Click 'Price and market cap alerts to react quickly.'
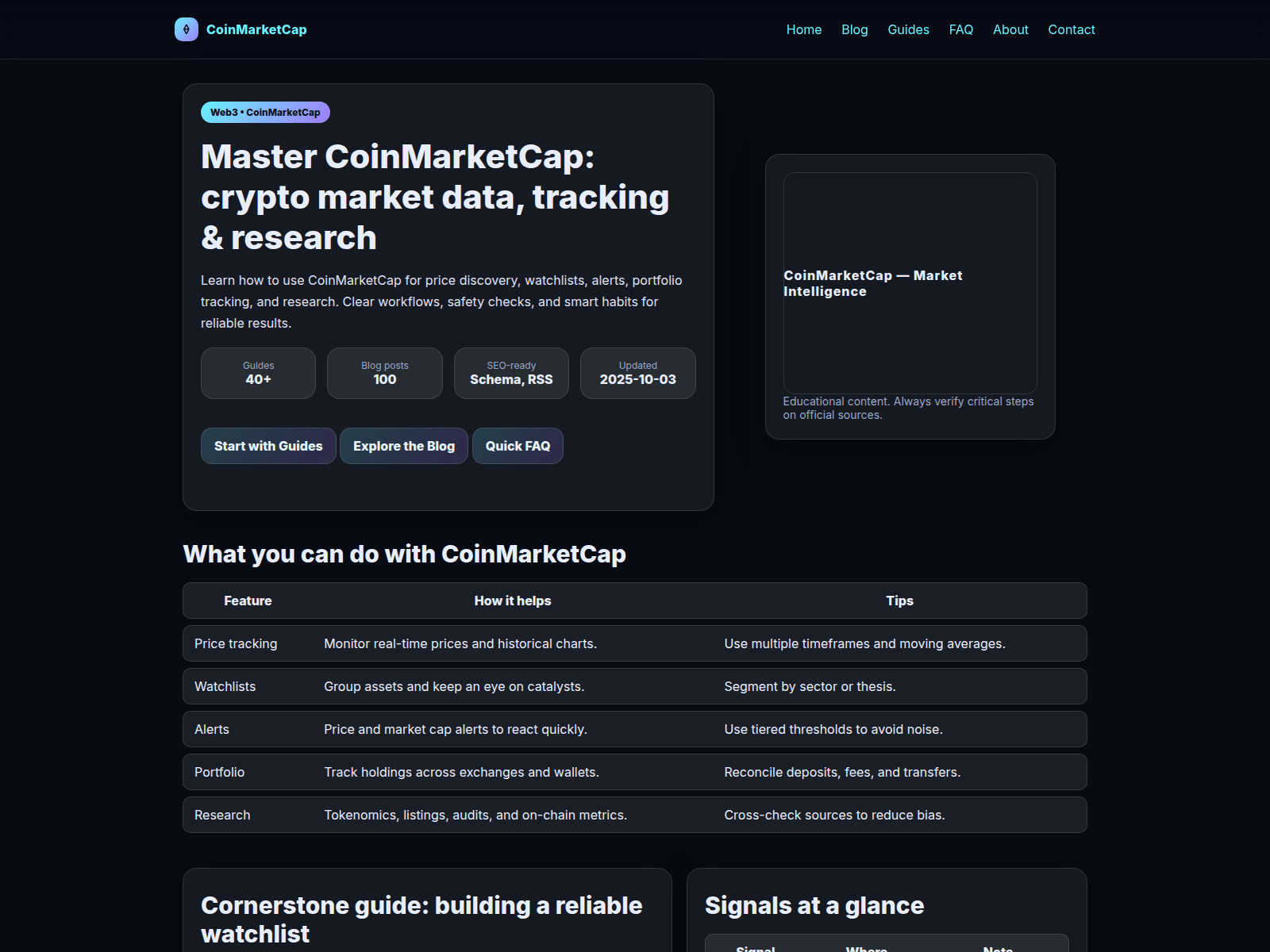 pyautogui.click(x=456, y=729)
